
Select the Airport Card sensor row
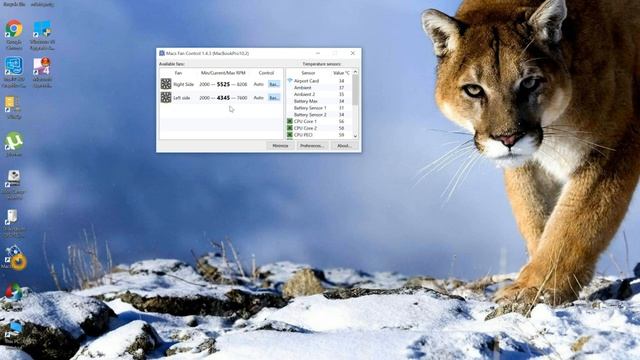319,81
